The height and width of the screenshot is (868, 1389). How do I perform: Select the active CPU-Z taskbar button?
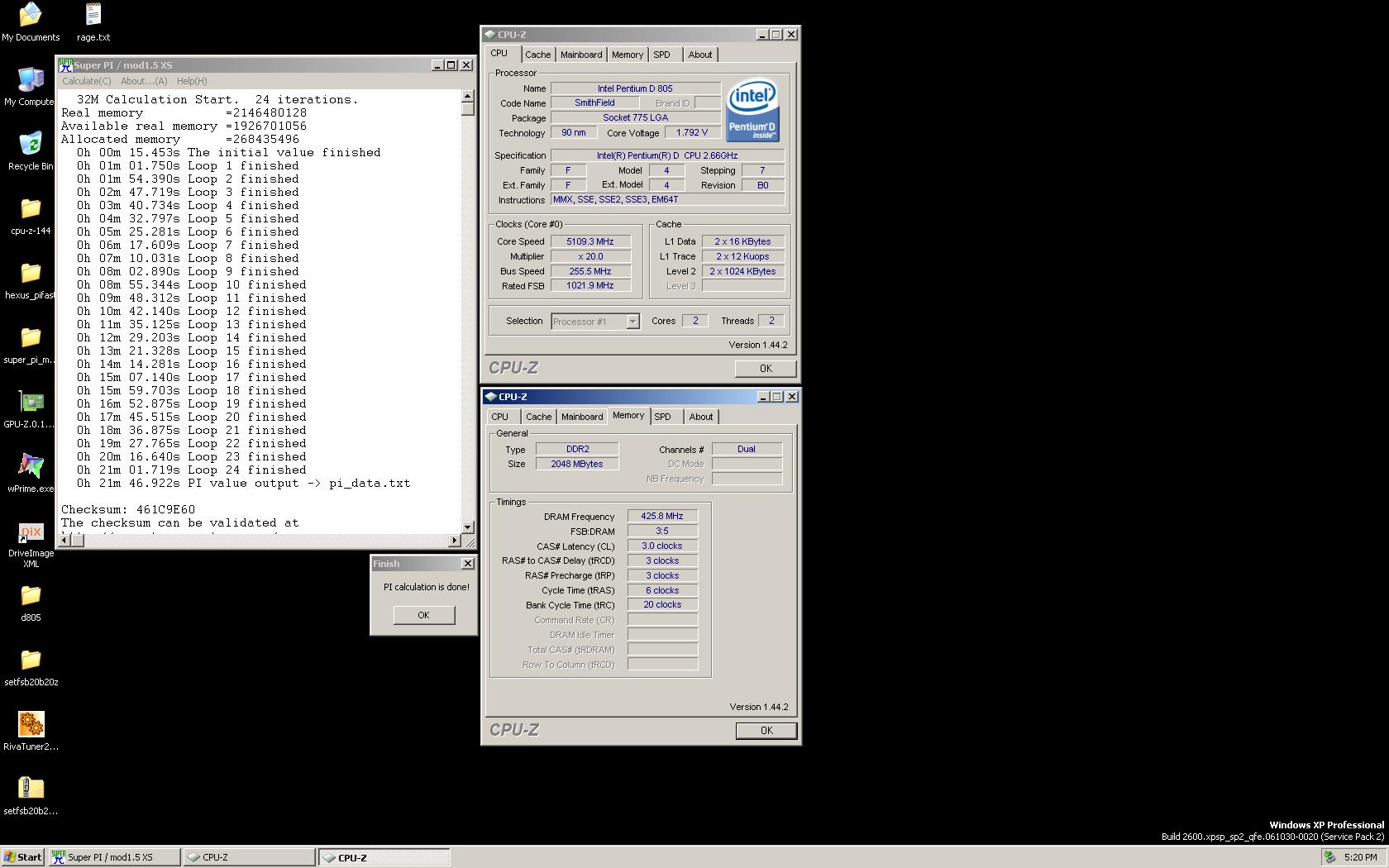click(x=384, y=857)
